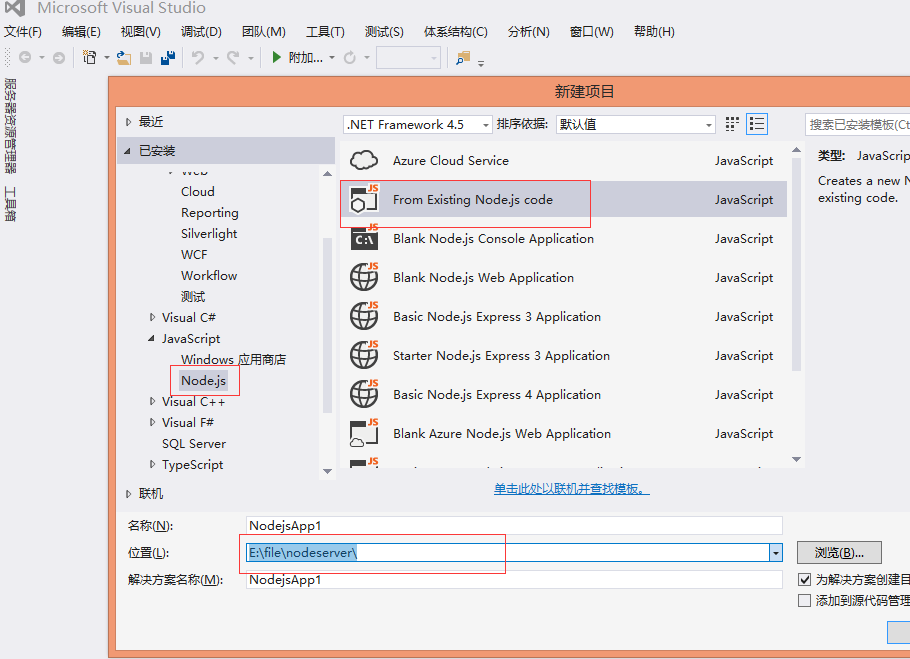The height and width of the screenshot is (659, 910).
Task: Click the template list scrollbar up arrow
Action: [796, 150]
